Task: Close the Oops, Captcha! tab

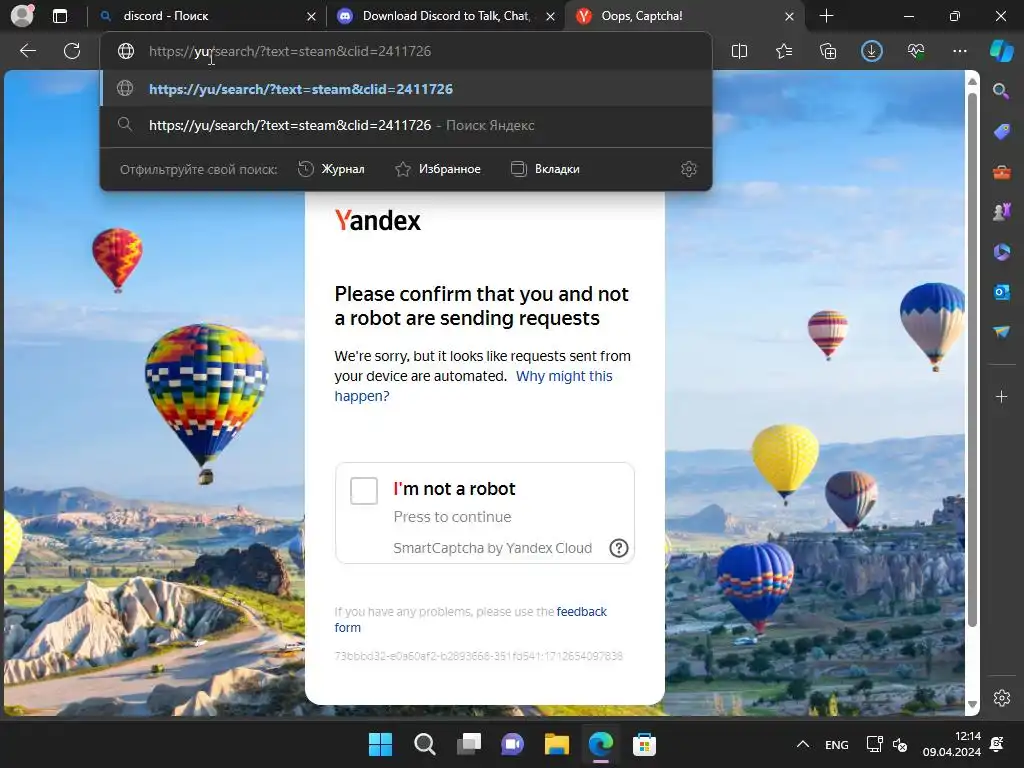Action: [x=790, y=17]
